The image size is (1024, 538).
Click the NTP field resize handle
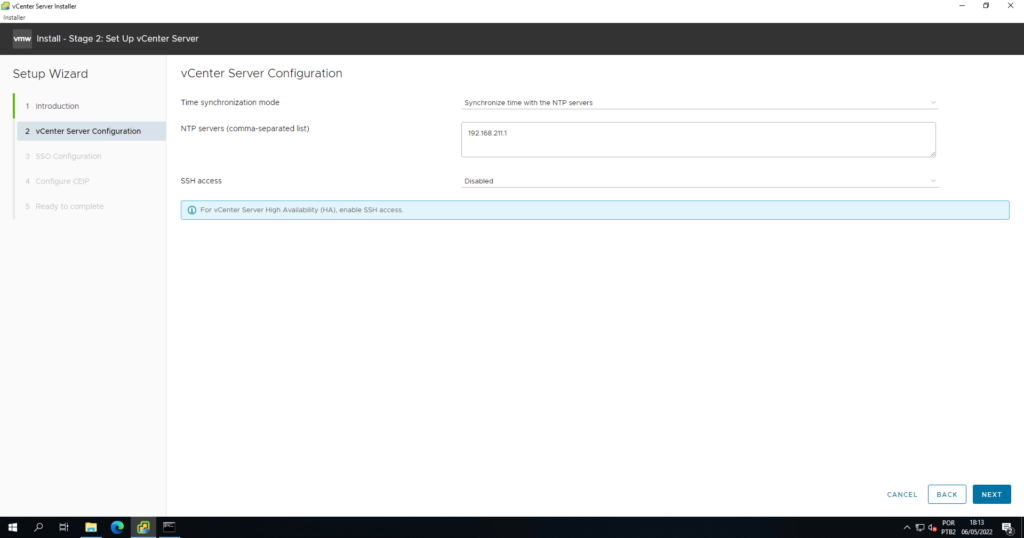(933, 154)
